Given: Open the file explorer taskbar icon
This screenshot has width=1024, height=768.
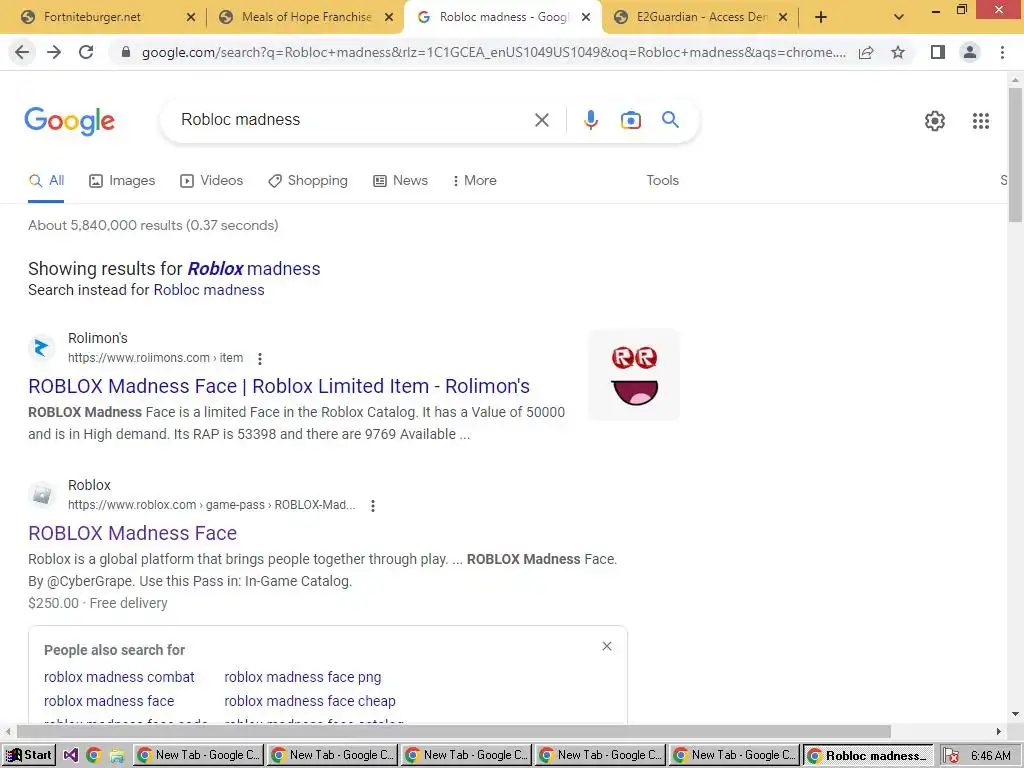Looking at the screenshot, I should point(117,756).
